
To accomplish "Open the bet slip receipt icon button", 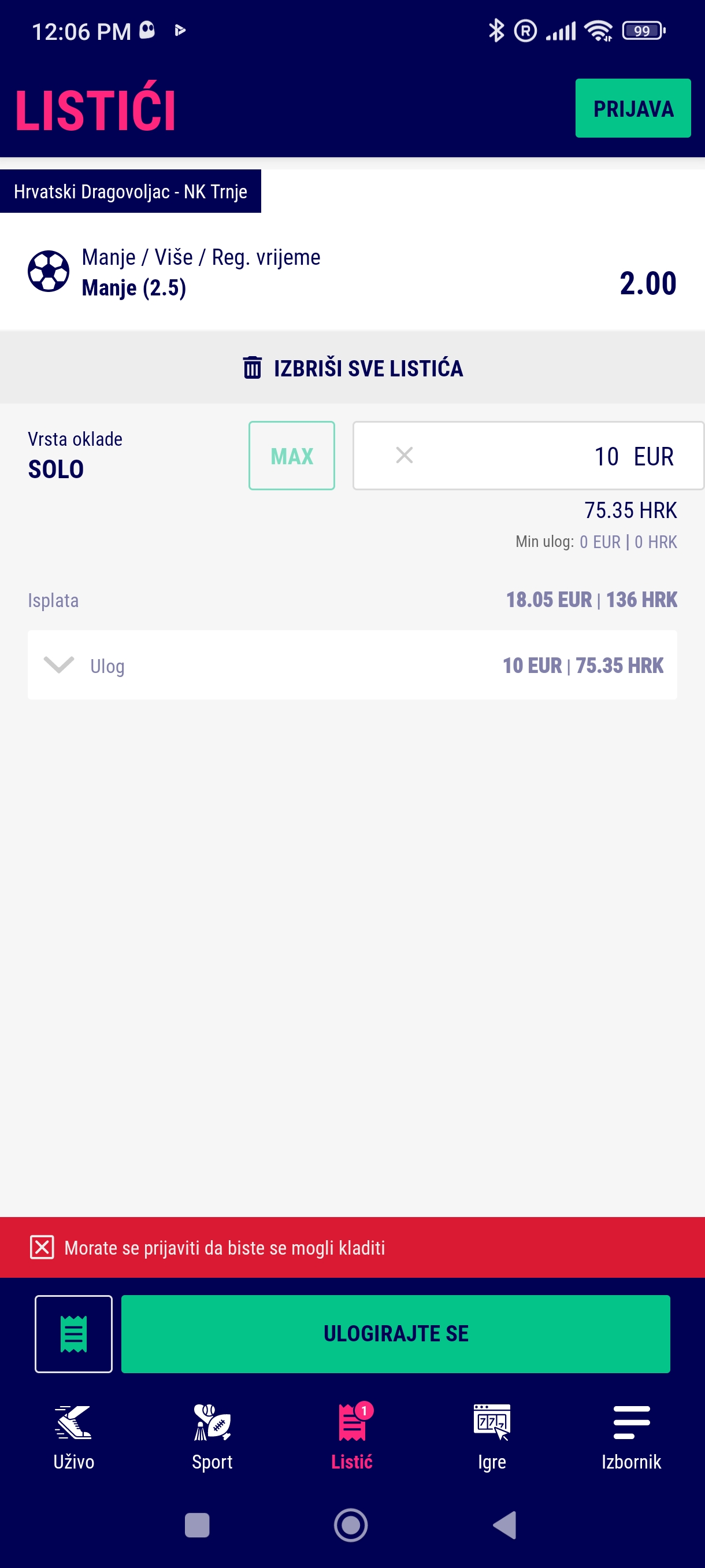I will (x=73, y=1334).
